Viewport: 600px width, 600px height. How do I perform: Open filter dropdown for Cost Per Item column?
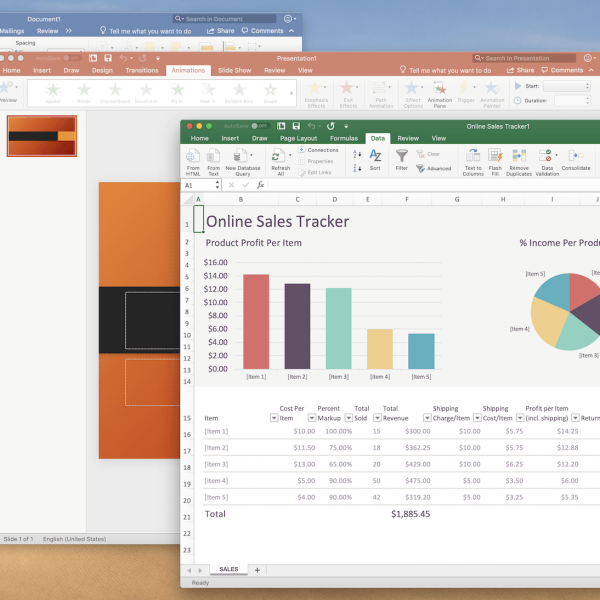pyautogui.click(x=312, y=418)
